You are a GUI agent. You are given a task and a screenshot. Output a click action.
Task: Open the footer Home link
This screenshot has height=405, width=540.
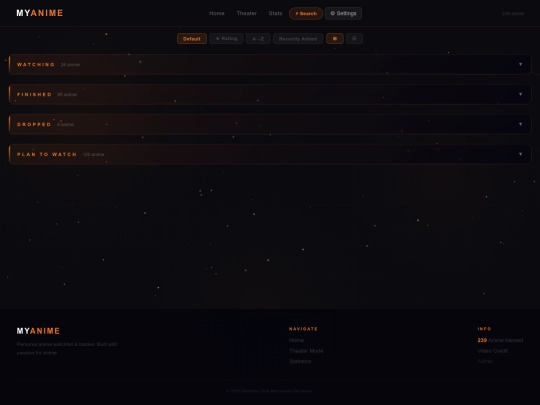[x=297, y=340]
